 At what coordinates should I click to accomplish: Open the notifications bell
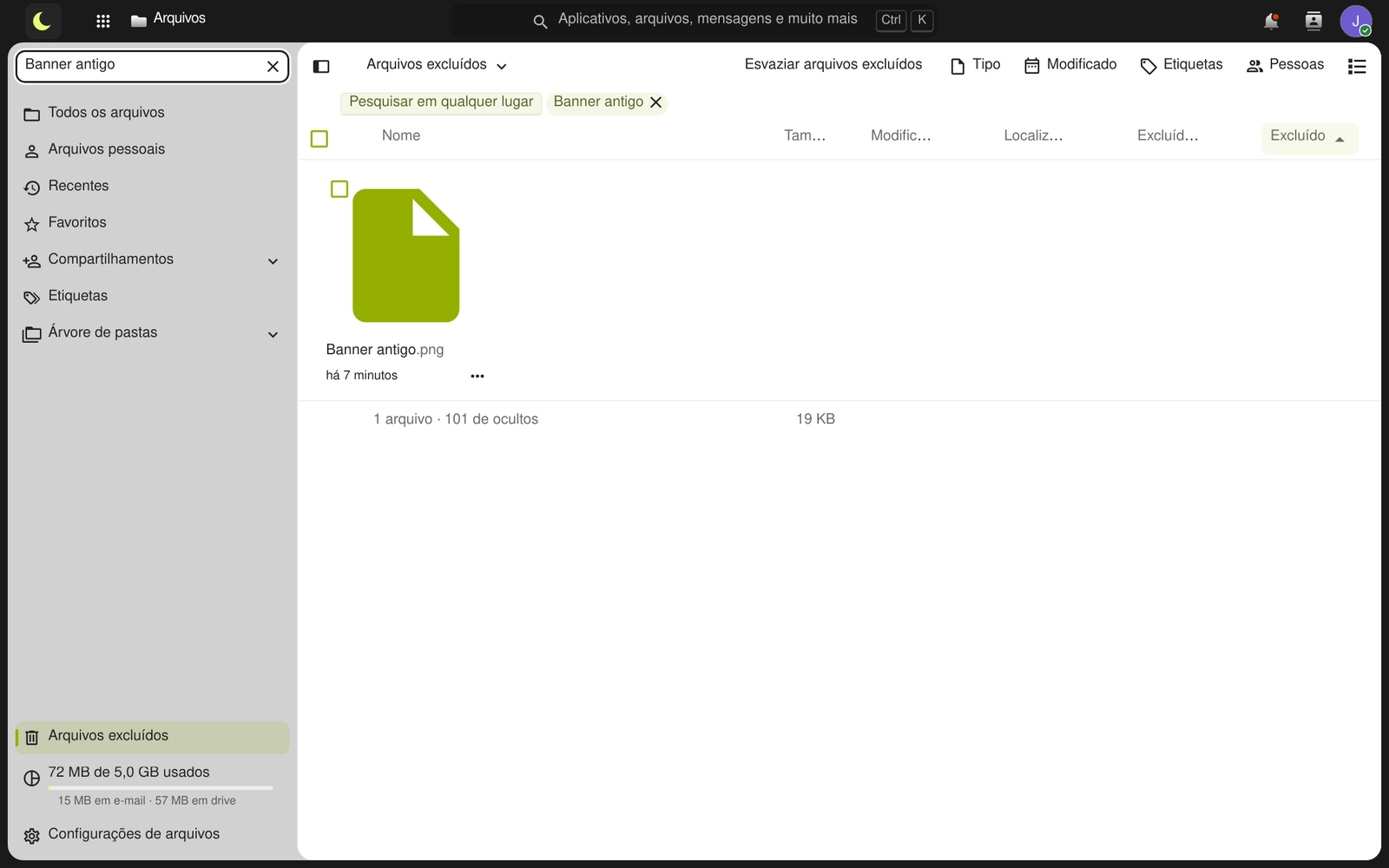tap(1271, 21)
